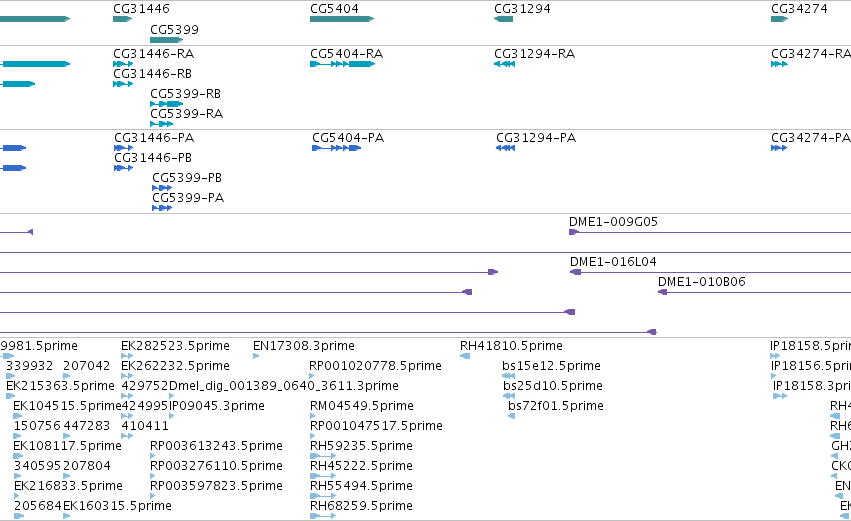Image resolution: width=851 pixels, height=521 pixels.
Task: Select the CG34274 gene label
Action: (x=799, y=9)
